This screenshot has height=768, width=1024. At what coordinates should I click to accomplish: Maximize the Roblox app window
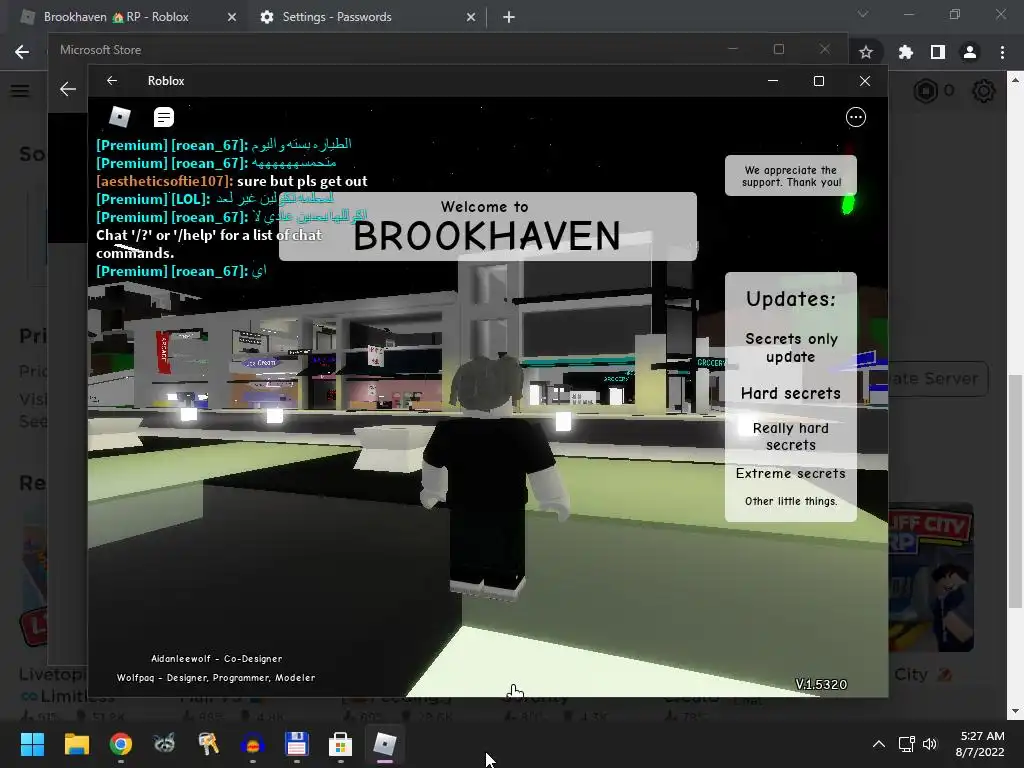pyautogui.click(x=818, y=81)
